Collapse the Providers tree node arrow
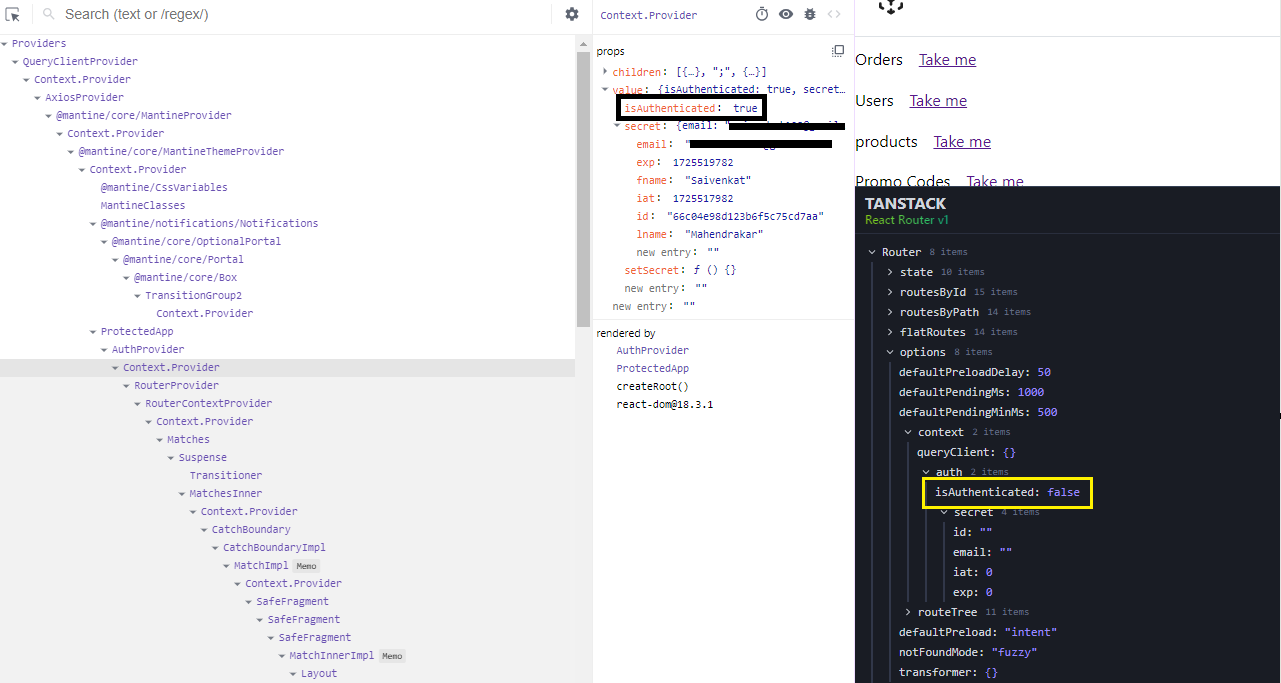Screen dimensions: 1281x683 (x=5, y=44)
